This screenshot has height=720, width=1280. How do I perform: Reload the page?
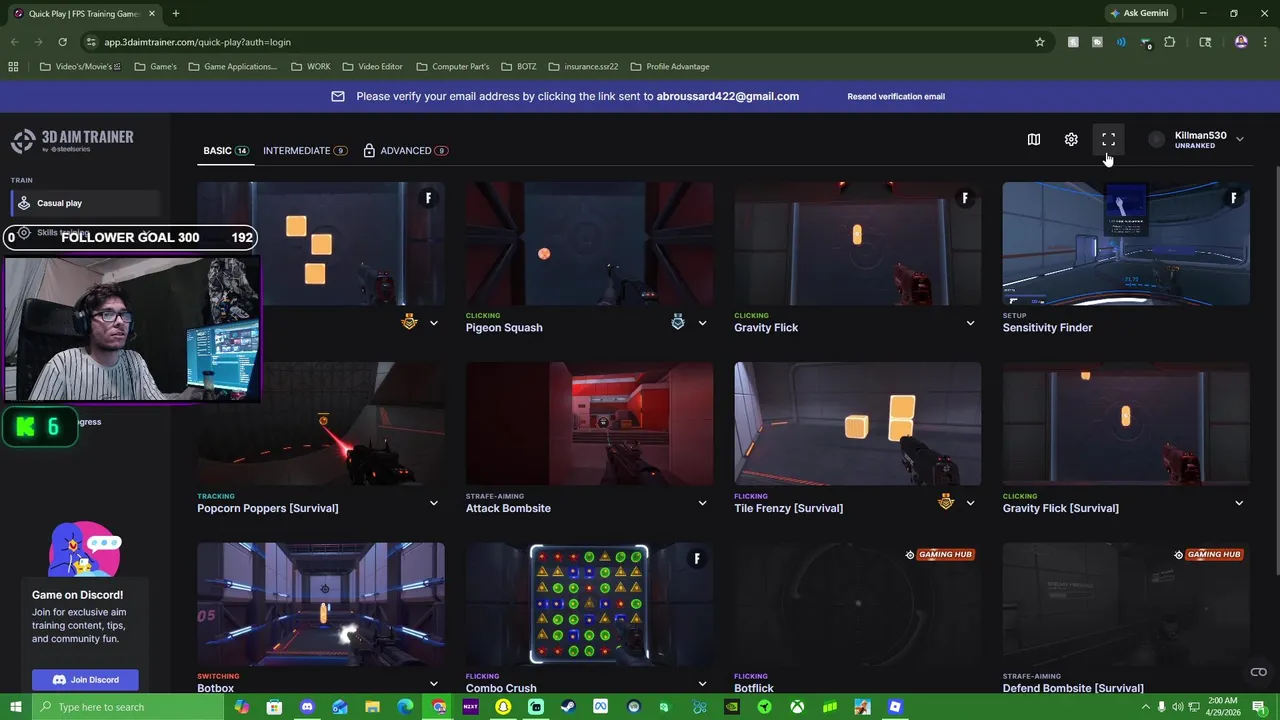coord(62,42)
